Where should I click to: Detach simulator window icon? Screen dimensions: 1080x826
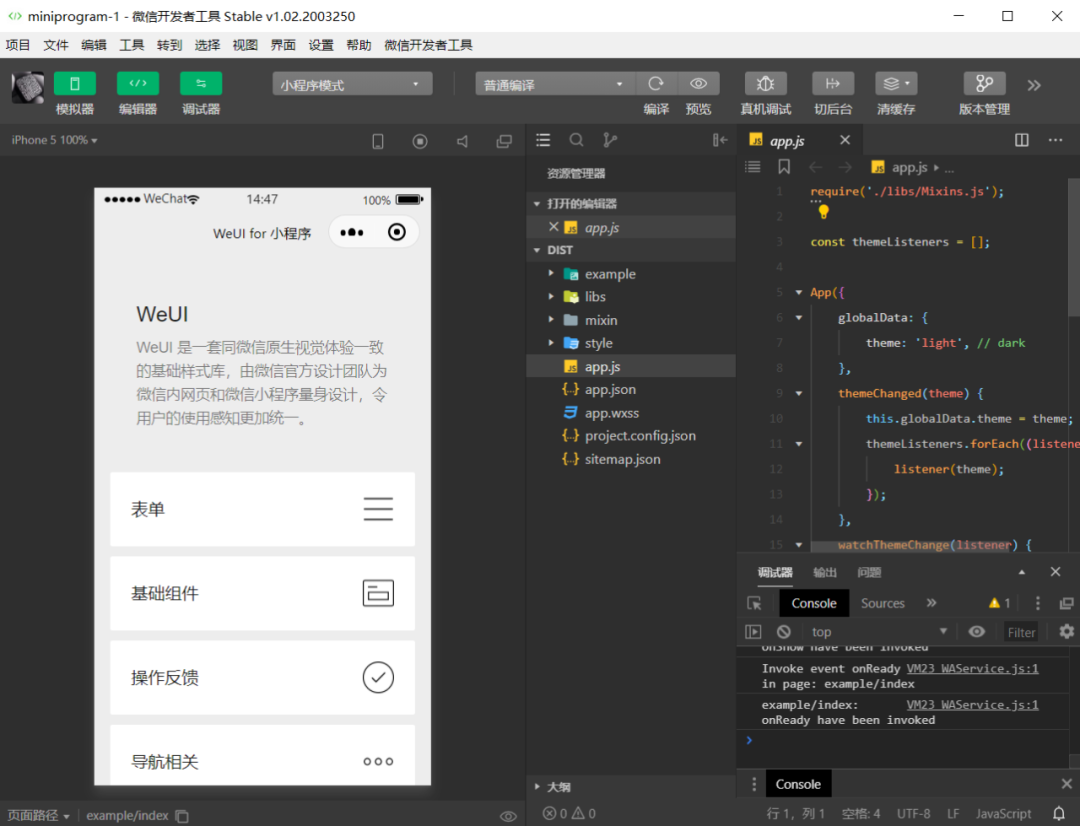point(504,141)
